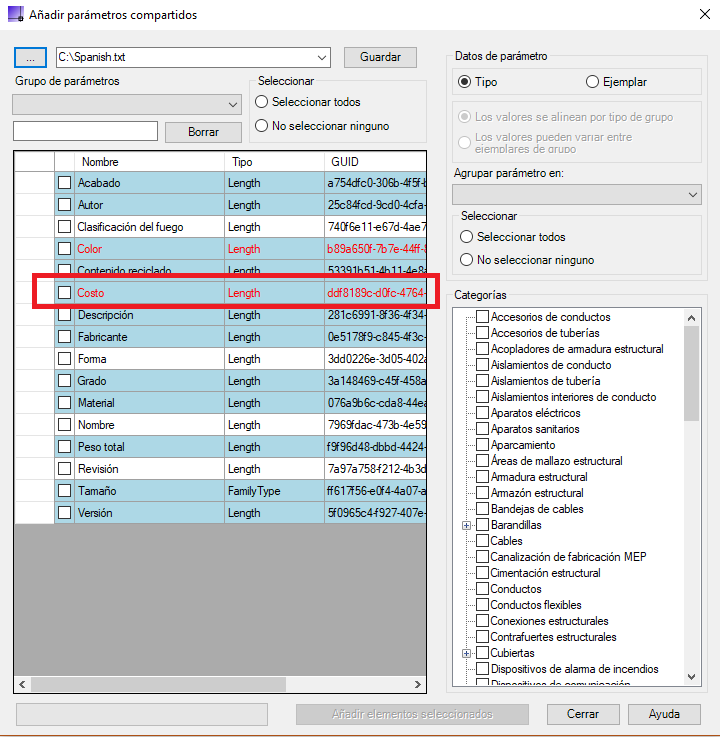
Task: Click the browse (...) file button
Action: point(31,57)
